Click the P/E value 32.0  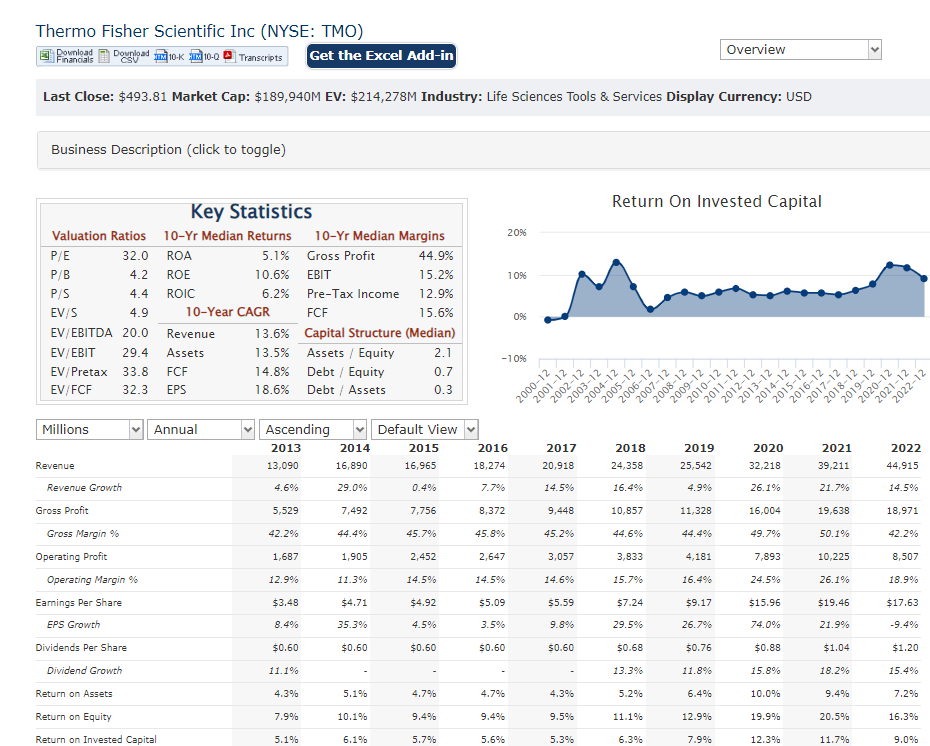(x=135, y=256)
